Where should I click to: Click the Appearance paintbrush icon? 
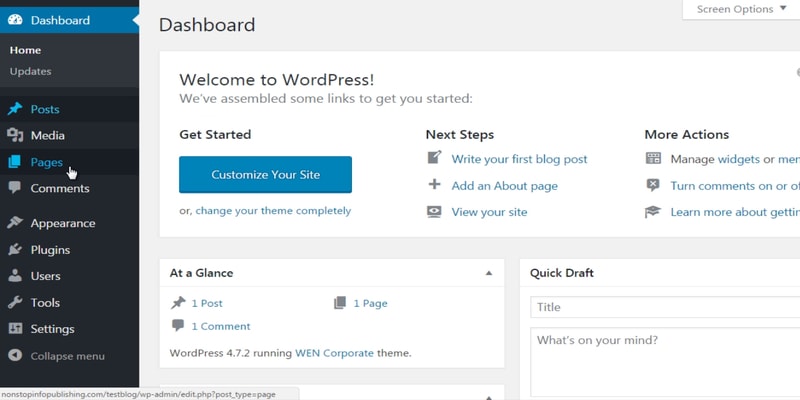coord(14,223)
